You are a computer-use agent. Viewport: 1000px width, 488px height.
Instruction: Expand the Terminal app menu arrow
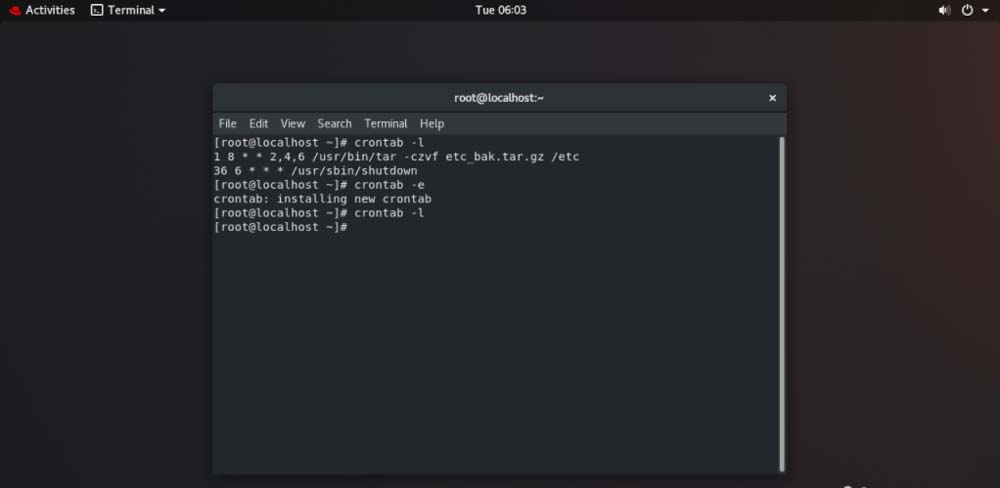(x=162, y=10)
